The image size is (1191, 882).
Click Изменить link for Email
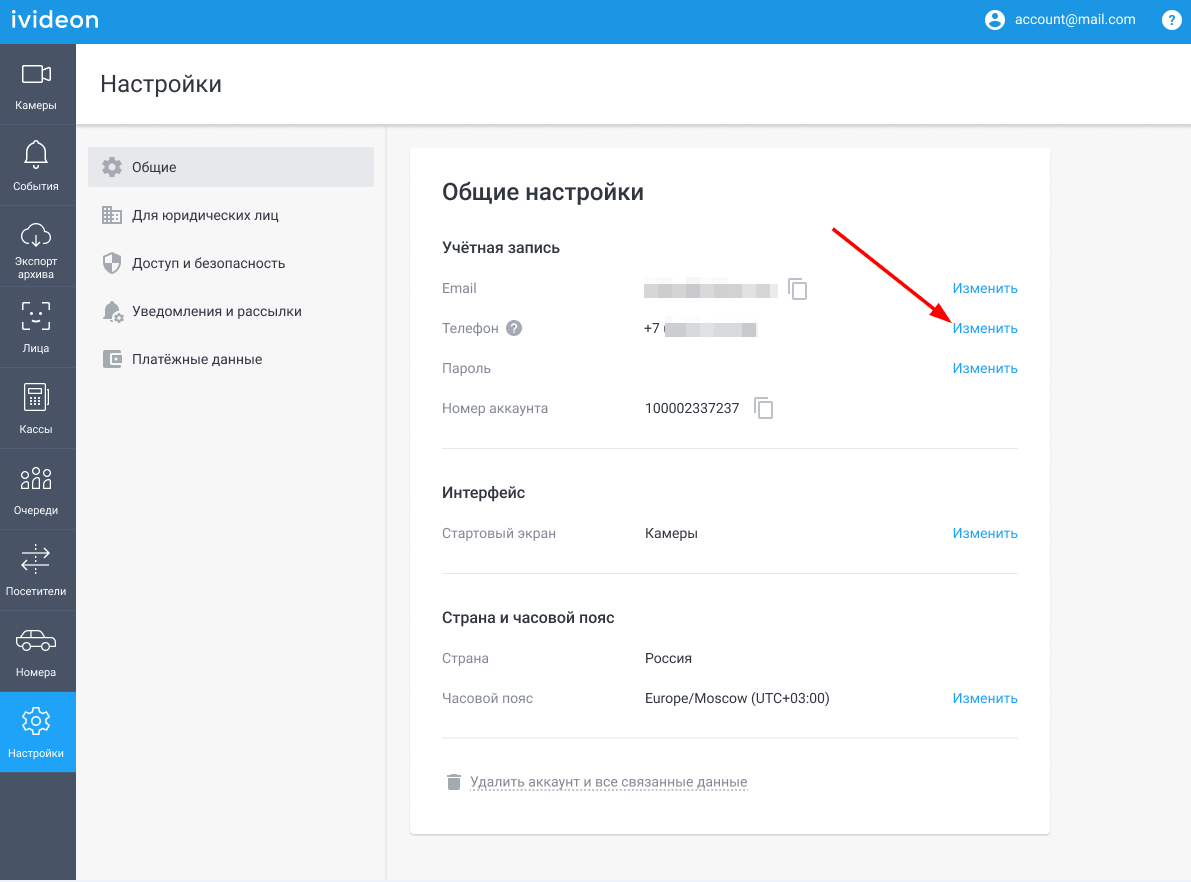984,289
